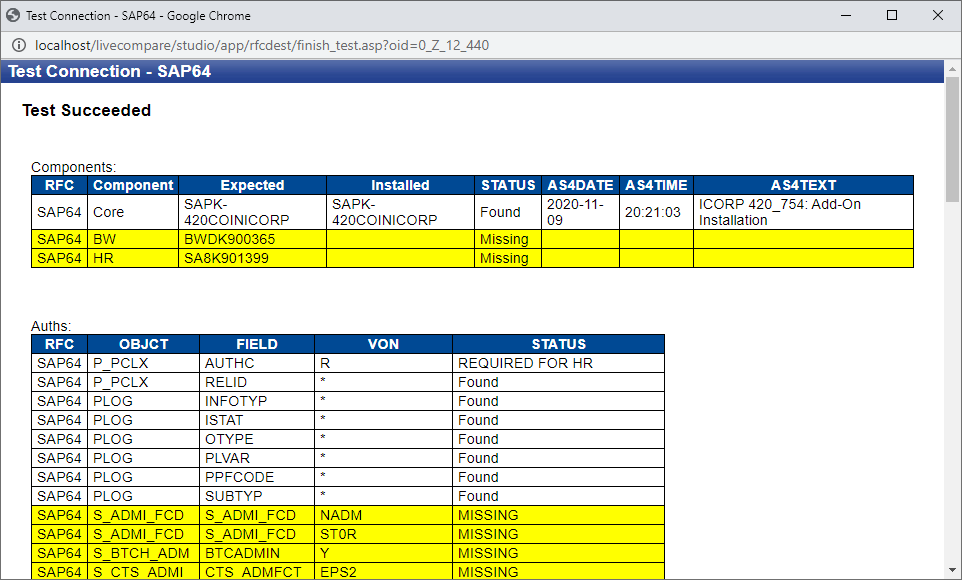The height and width of the screenshot is (580, 962).
Task: Click the date '2020-11-09'
Action: click(x=580, y=212)
